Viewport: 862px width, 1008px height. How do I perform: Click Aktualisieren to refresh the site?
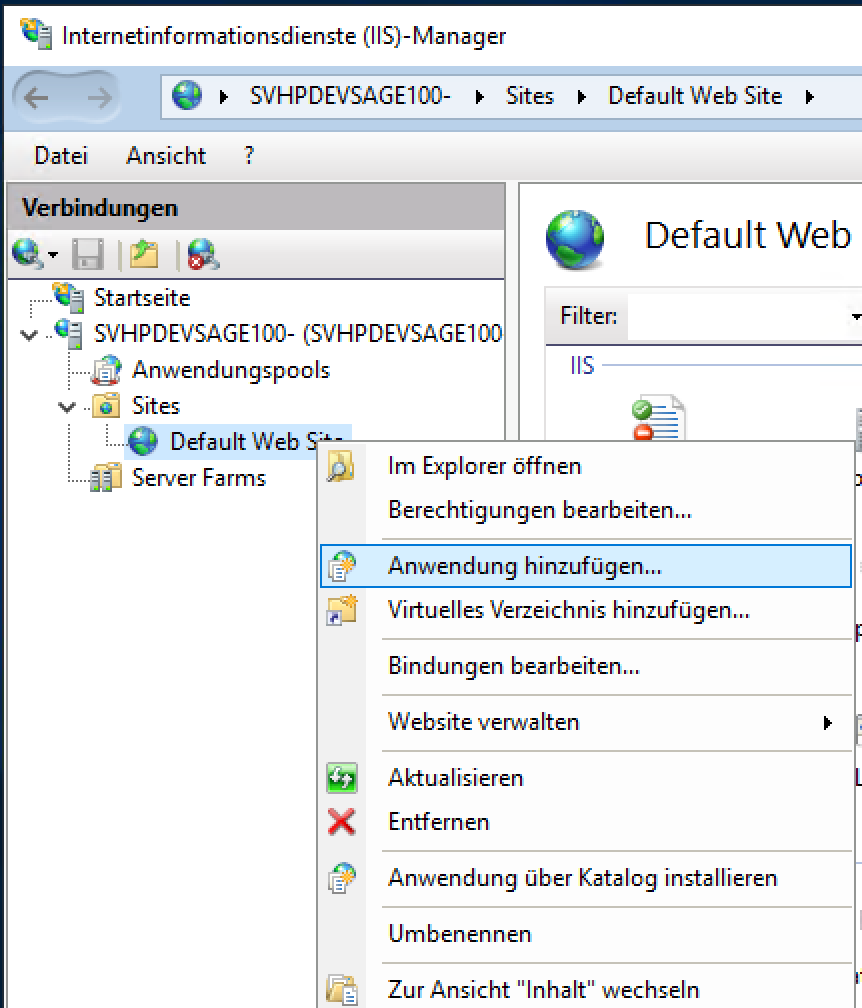pyautogui.click(x=455, y=778)
